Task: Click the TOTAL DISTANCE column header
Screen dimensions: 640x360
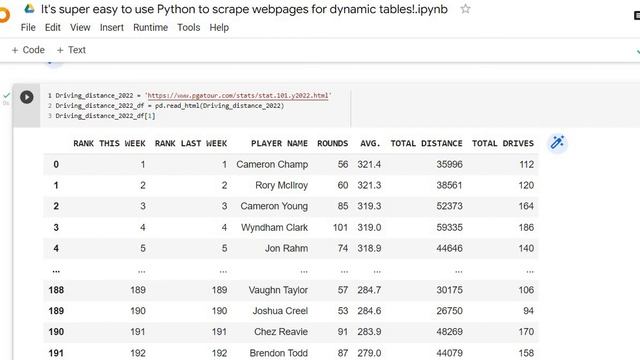Action: [x=427, y=143]
